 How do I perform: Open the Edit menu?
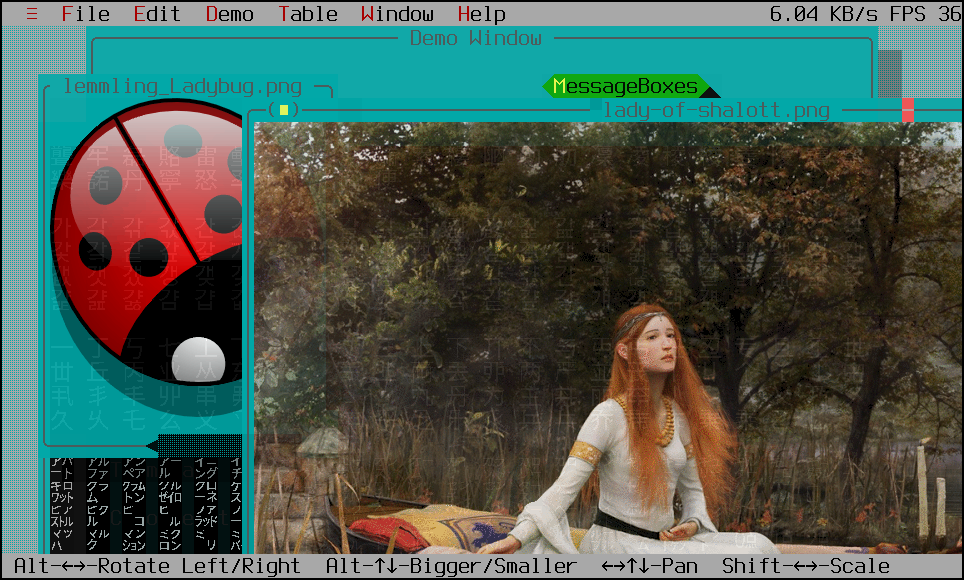click(157, 14)
